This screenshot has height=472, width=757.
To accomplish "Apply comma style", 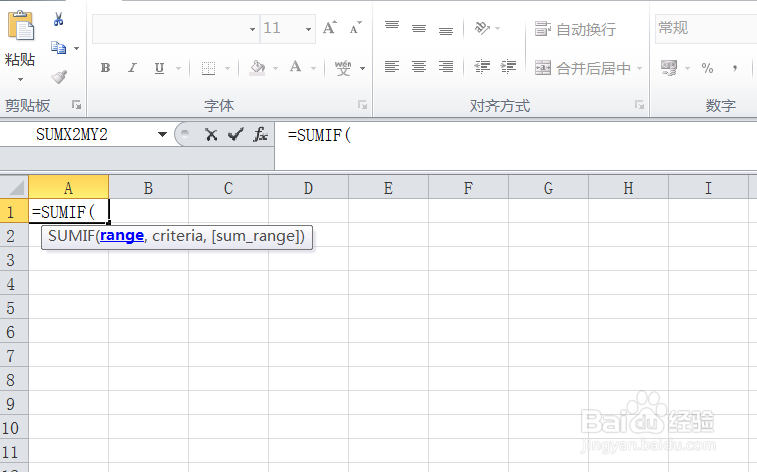I will coord(735,68).
